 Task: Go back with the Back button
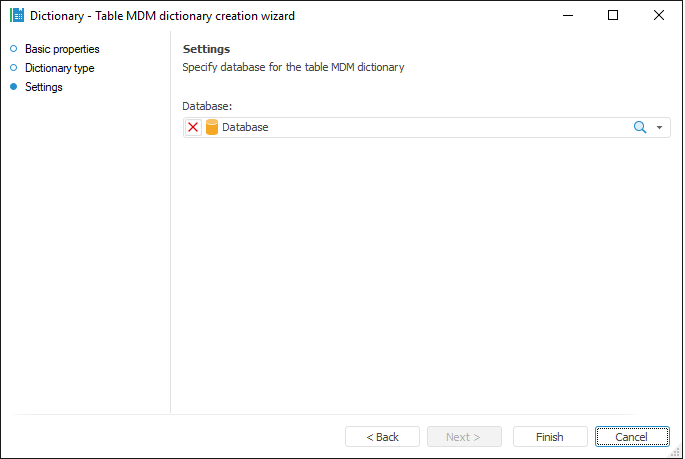click(x=382, y=437)
